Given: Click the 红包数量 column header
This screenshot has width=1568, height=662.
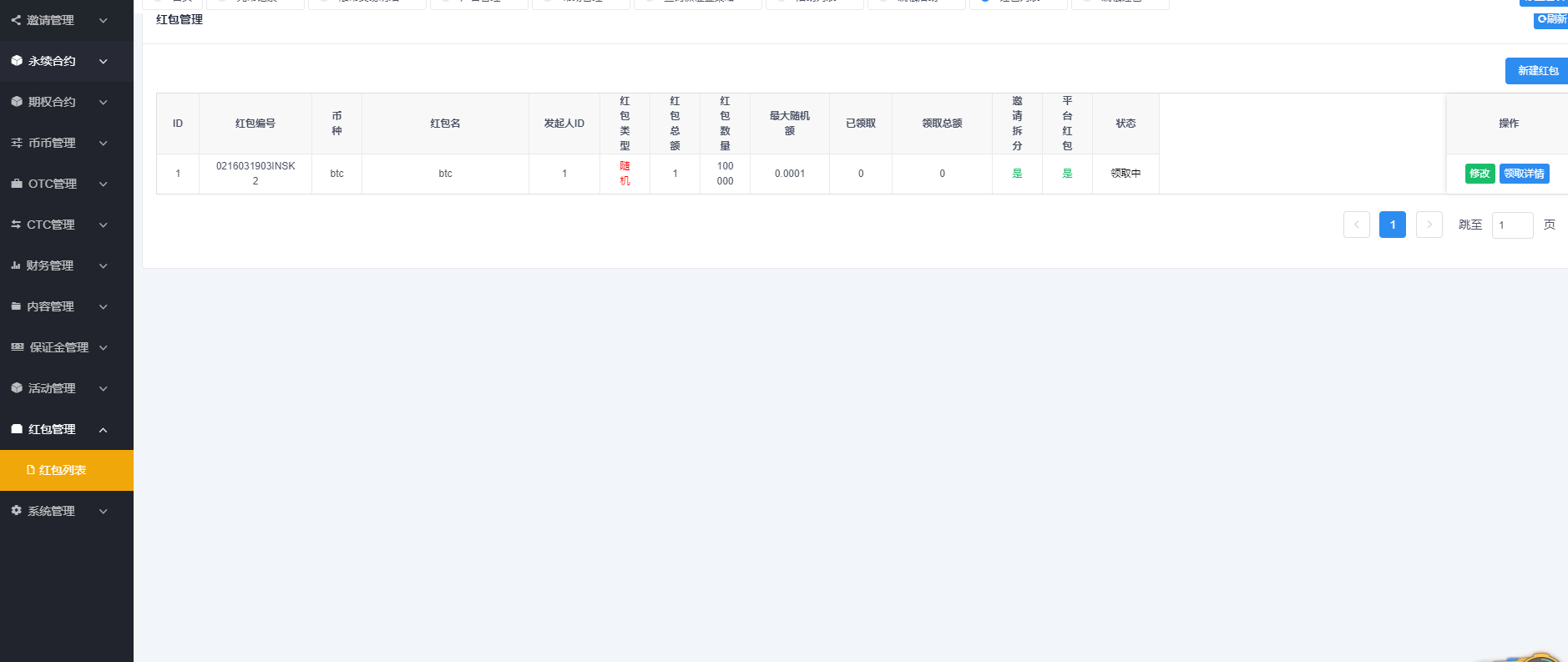Looking at the screenshot, I should coord(725,124).
